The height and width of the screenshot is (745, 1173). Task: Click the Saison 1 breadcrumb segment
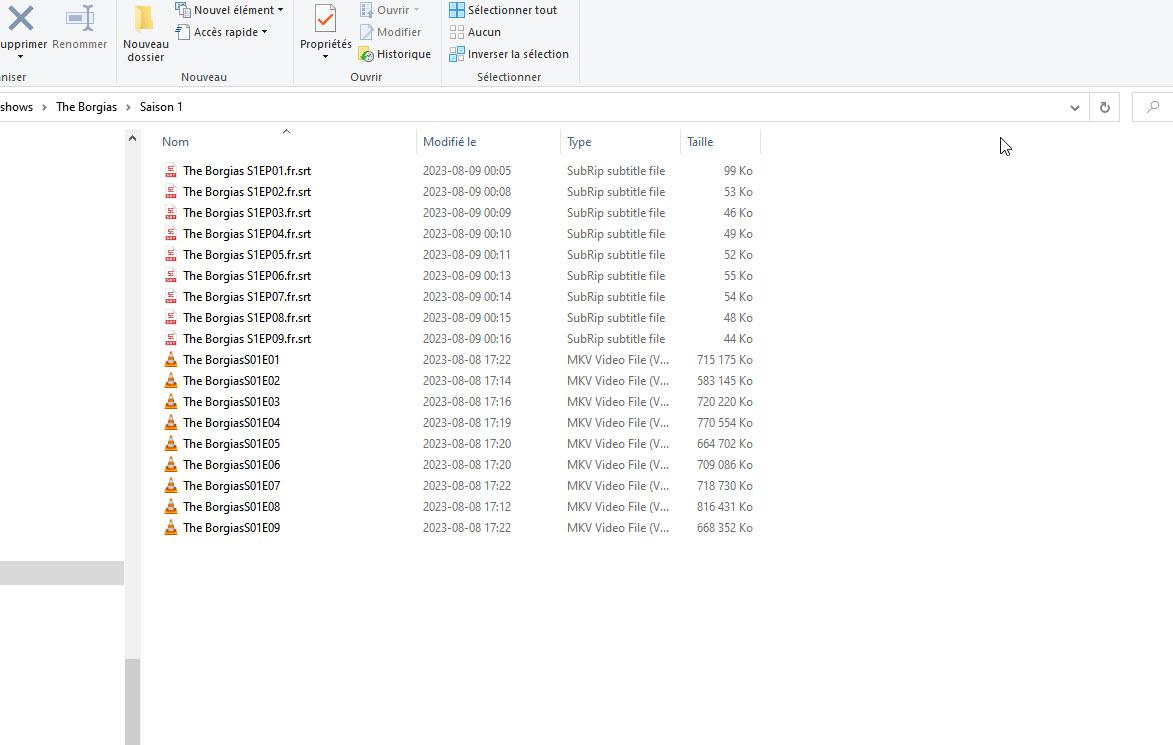(161, 107)
